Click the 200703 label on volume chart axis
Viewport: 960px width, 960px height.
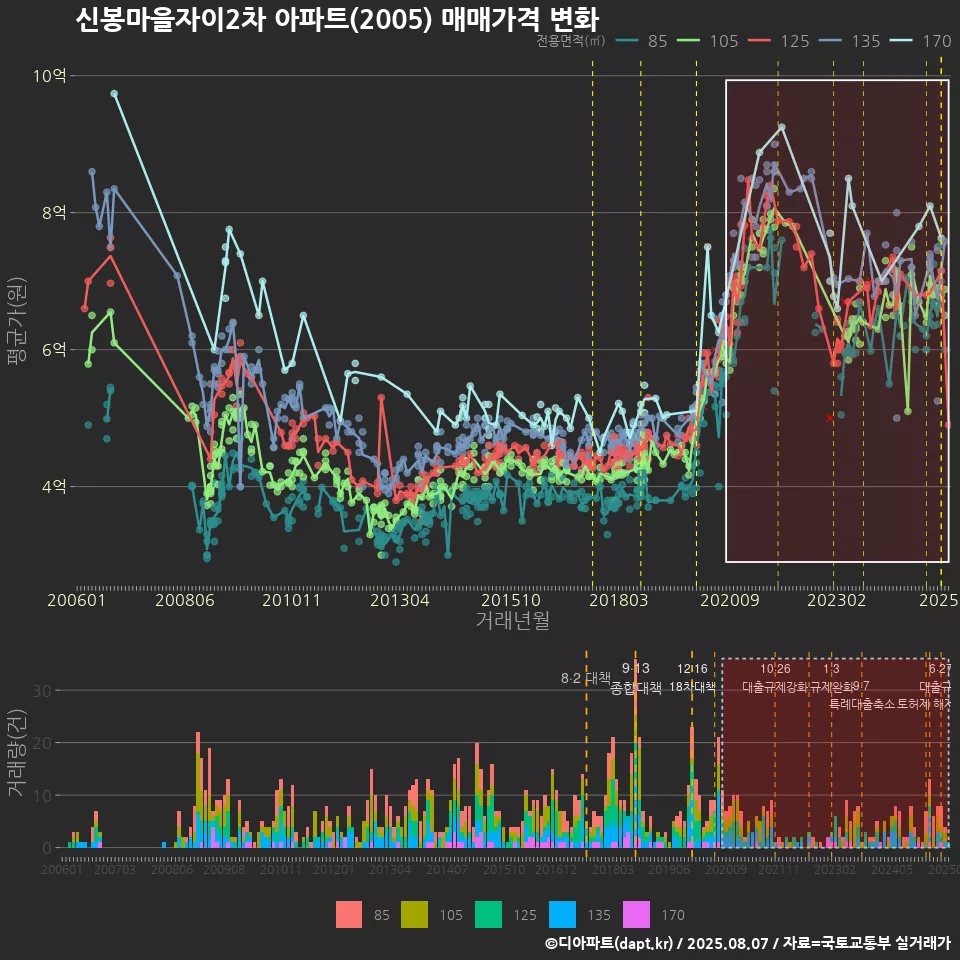pos(114,869)
